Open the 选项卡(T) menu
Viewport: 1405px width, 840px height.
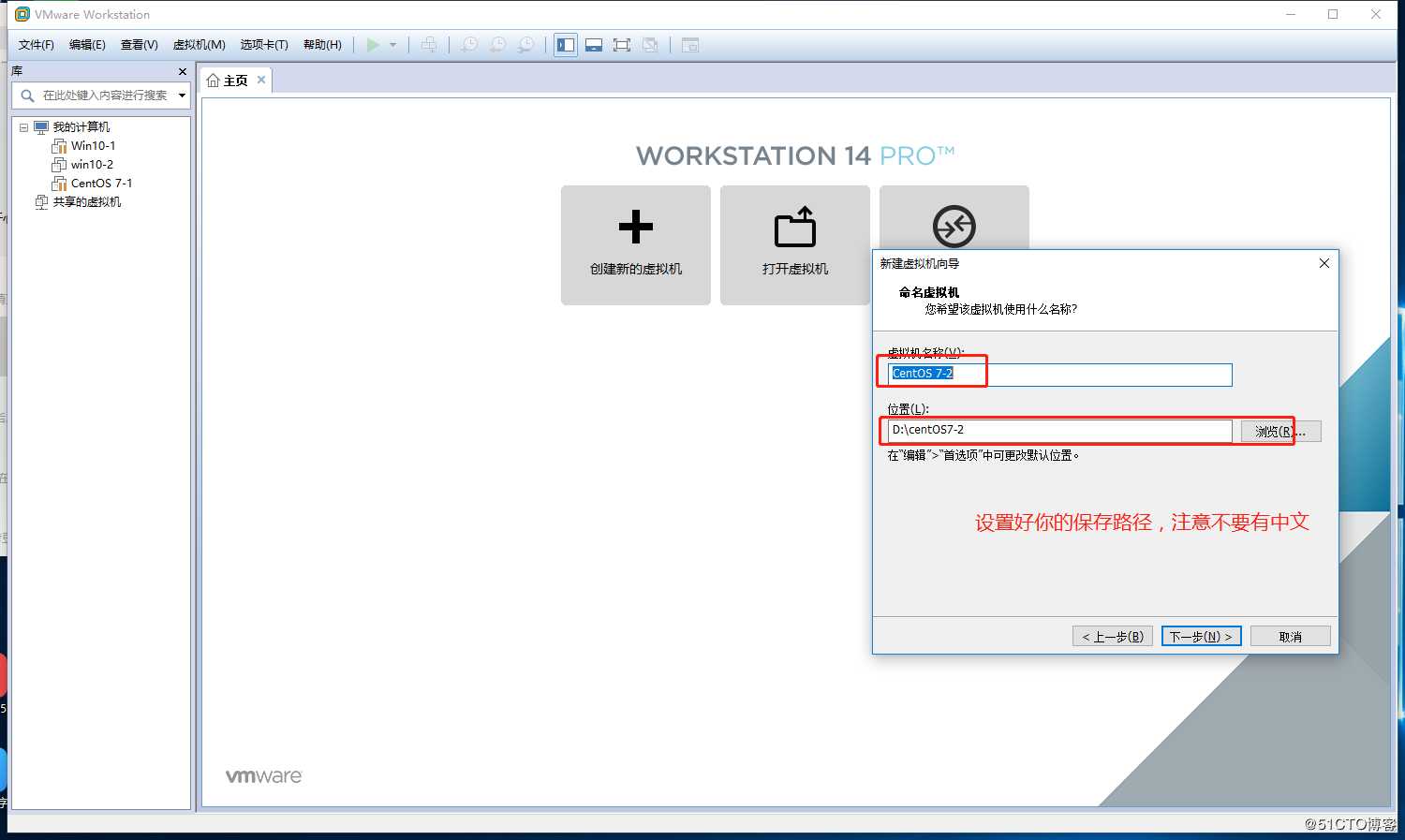pos(264,45)
